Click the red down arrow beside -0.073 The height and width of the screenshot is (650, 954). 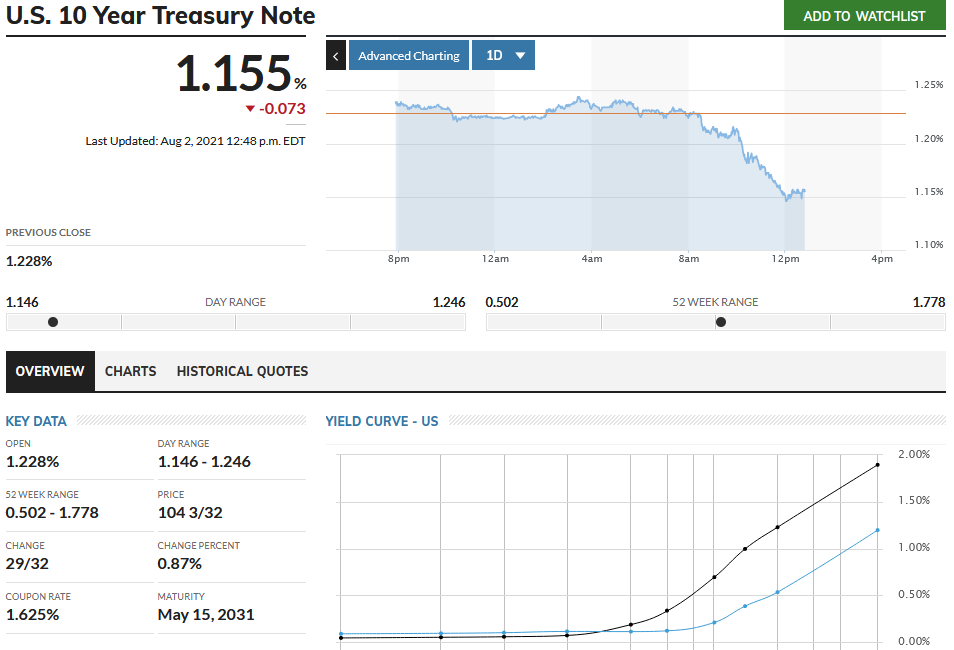click(x=250, y=109)
